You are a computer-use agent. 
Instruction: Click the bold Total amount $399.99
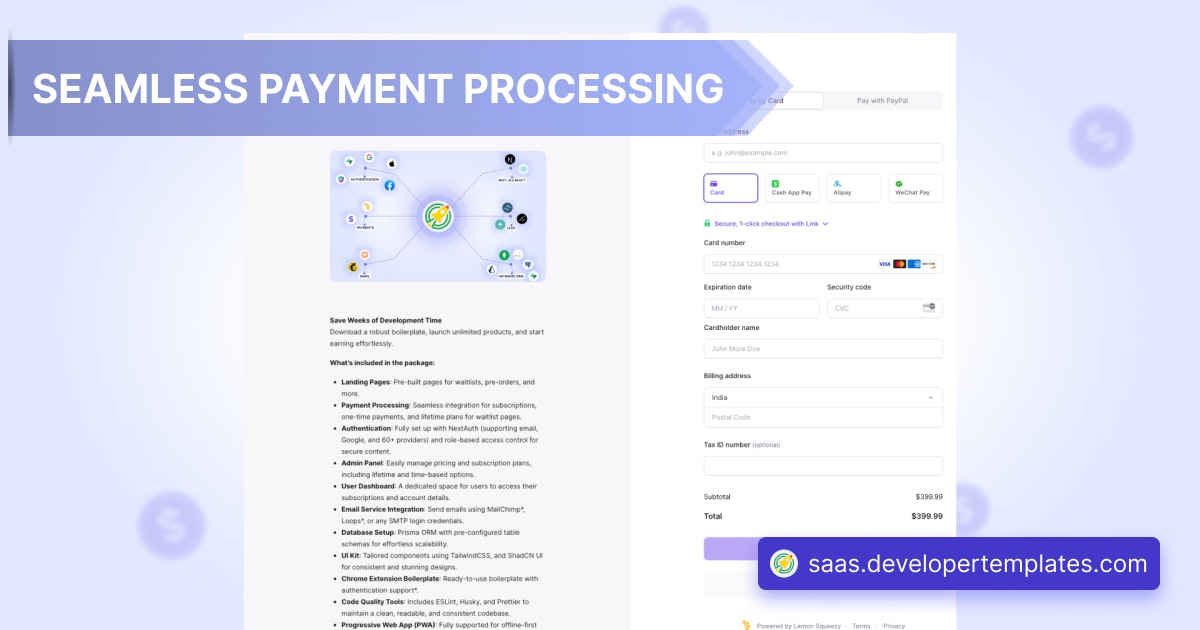[927, 517]
